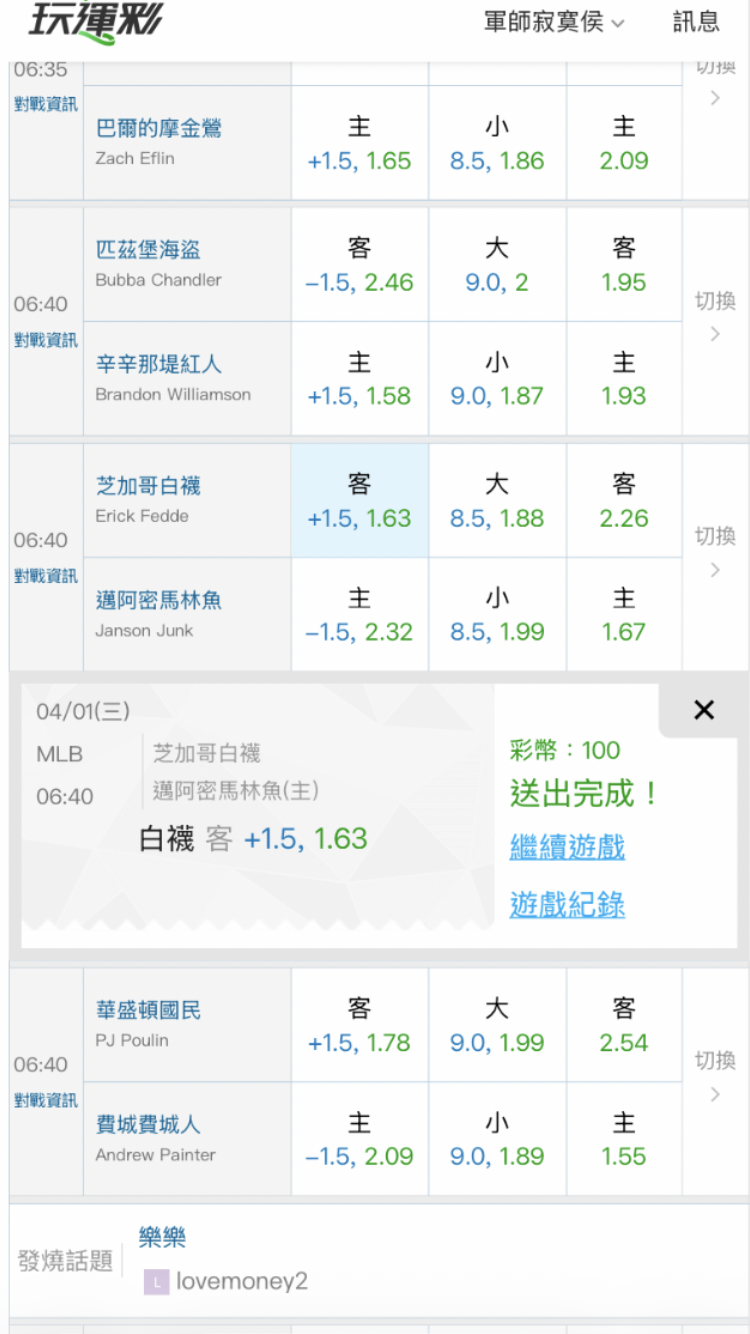750x1334 pixels.
Task: Open lovemoney2 user avatar
Action: [x=157, y=1281]
